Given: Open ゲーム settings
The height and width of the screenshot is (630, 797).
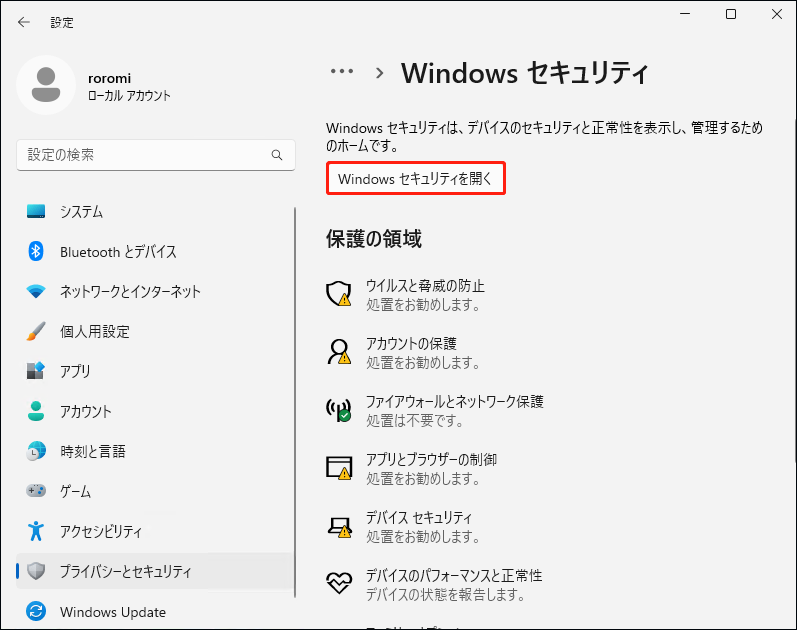Looking at the screenshot, I should (155, 491).
